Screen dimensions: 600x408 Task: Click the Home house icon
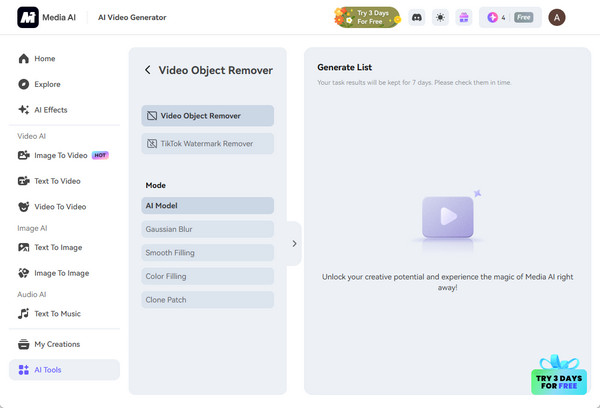point(24,59)
